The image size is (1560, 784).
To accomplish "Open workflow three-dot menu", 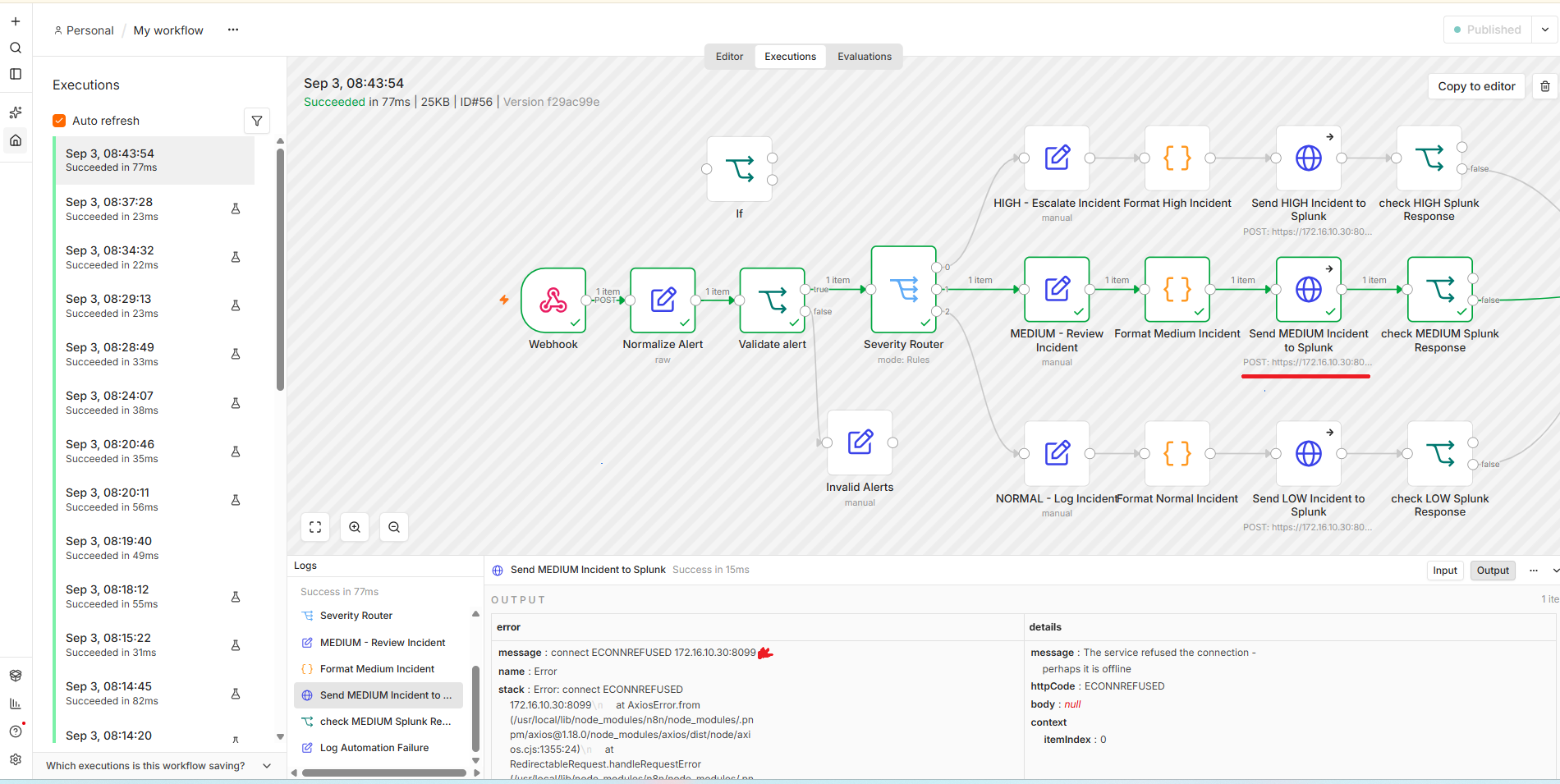I will [233, 30].
